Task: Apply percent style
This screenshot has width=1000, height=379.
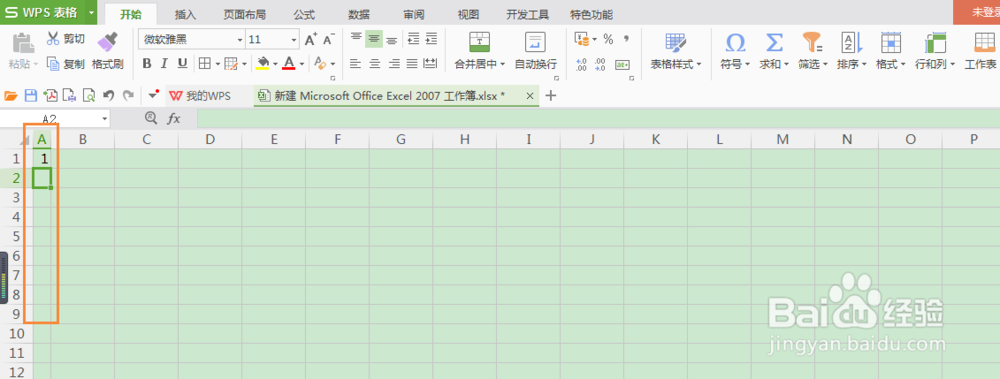Action: tap(608, 40)
